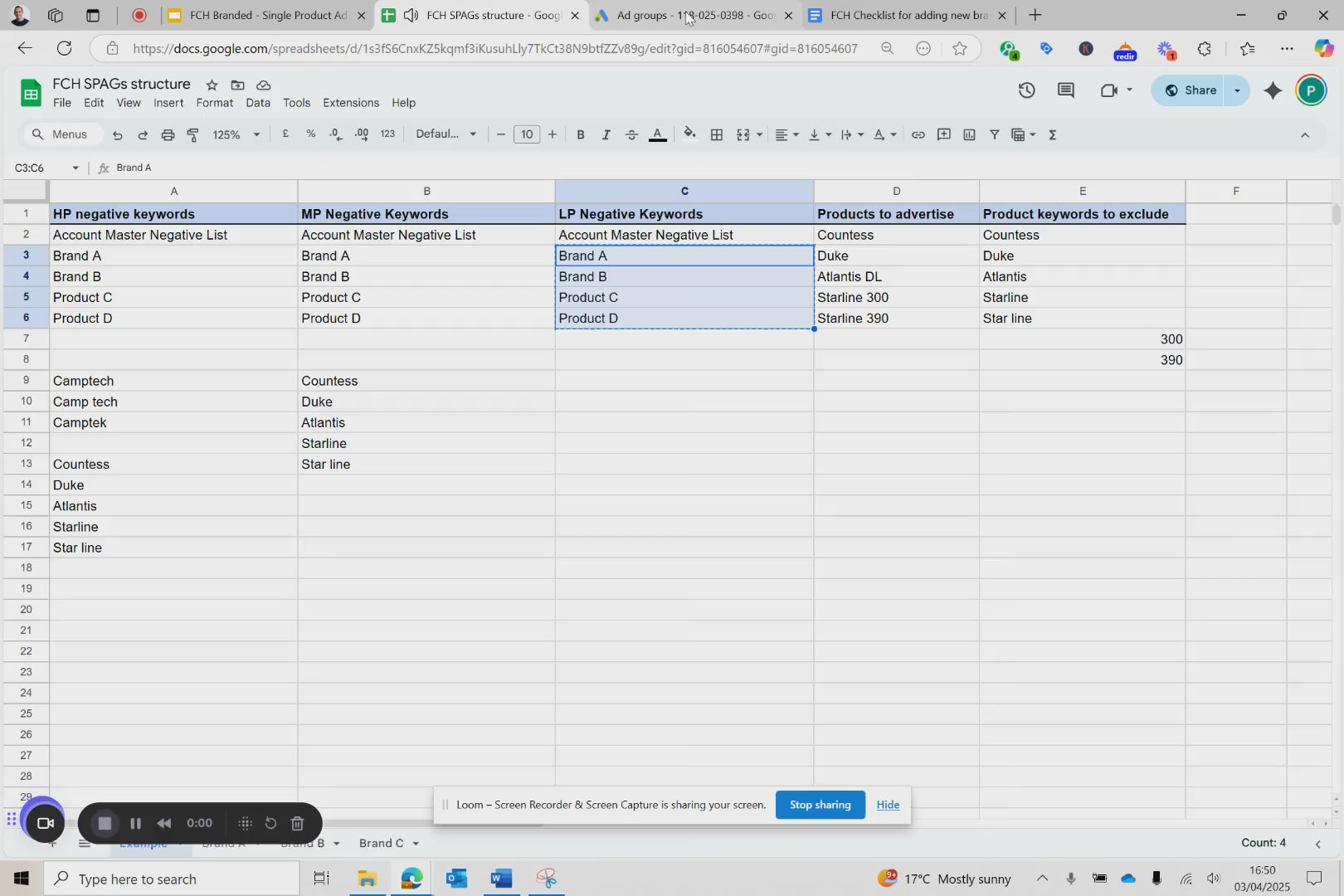1344x896 pixels.
Task: Open the Insert menu
Action: (168, 103)
